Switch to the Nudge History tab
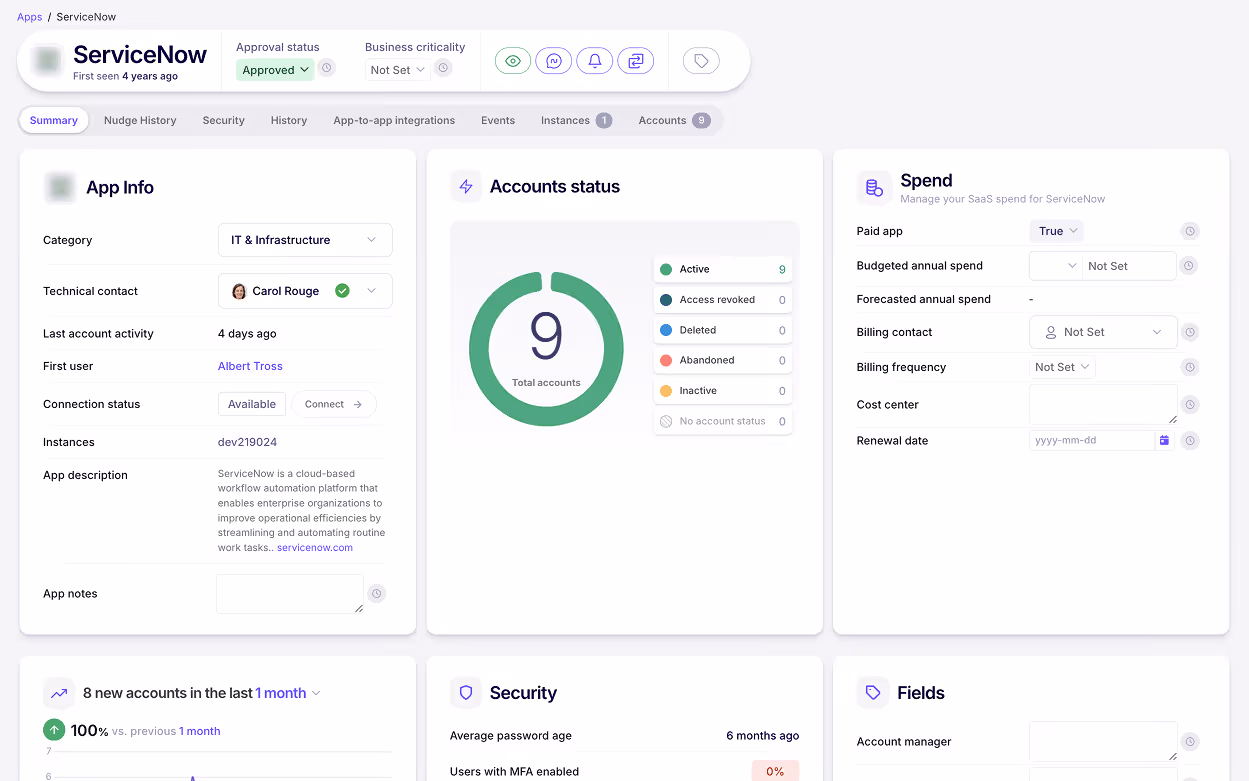 [140, 120]
